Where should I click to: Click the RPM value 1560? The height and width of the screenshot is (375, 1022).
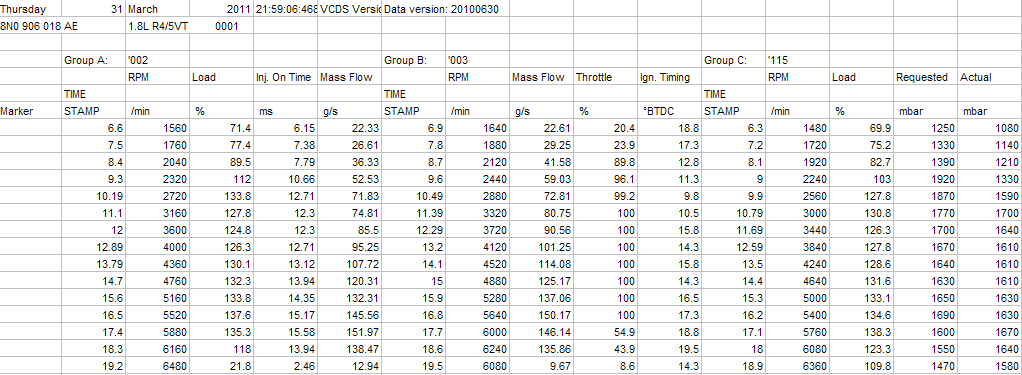coord(158,128)
